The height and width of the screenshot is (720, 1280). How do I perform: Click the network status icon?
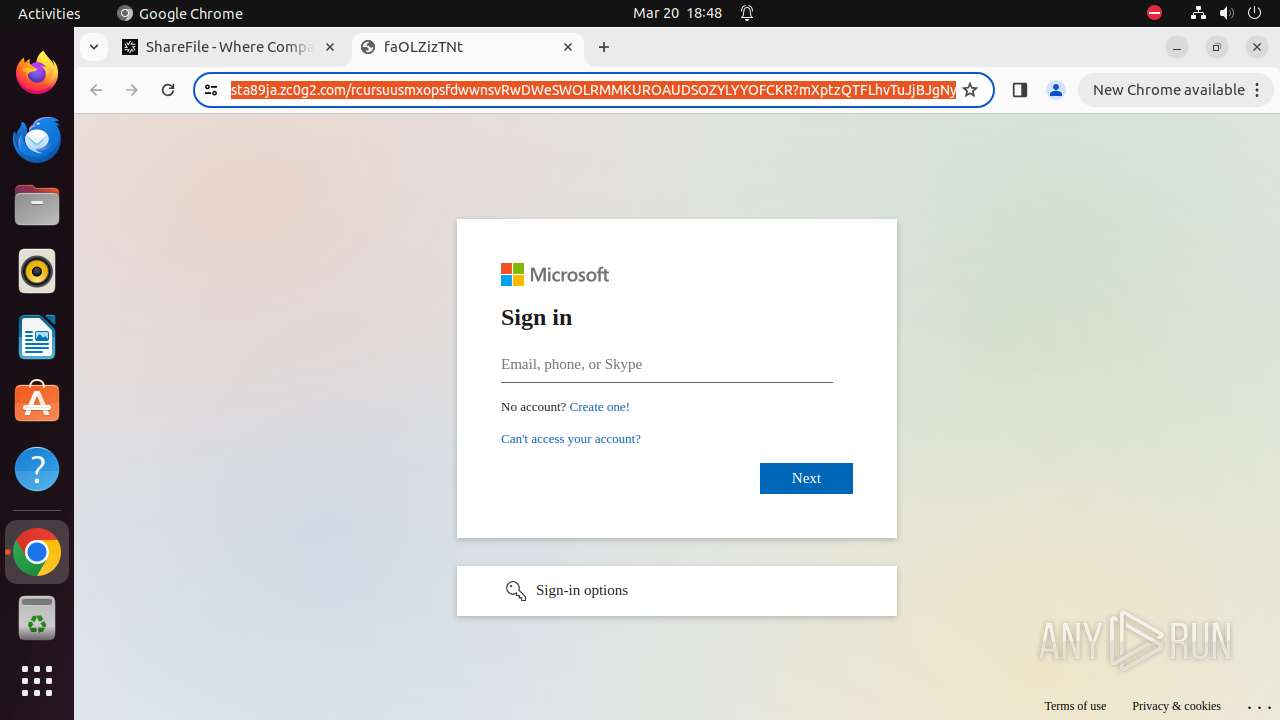point(1198,13)
